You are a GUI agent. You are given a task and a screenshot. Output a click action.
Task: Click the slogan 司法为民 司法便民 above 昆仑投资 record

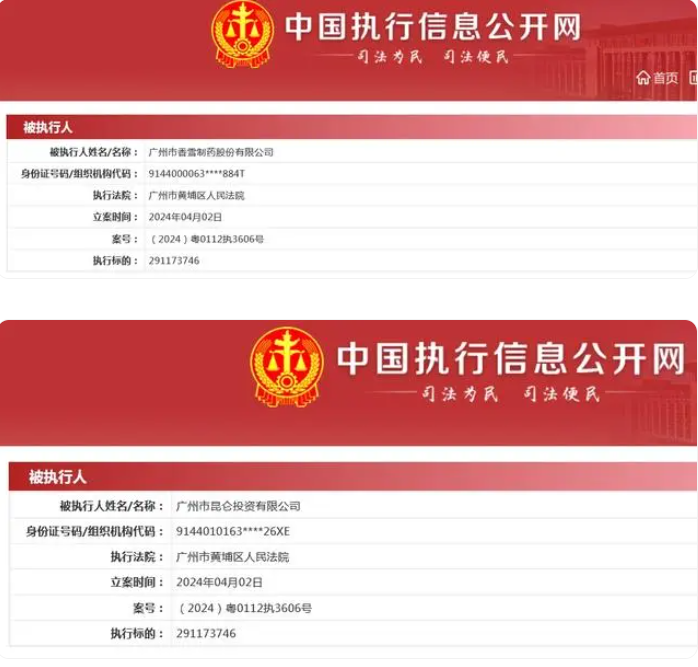511,394
